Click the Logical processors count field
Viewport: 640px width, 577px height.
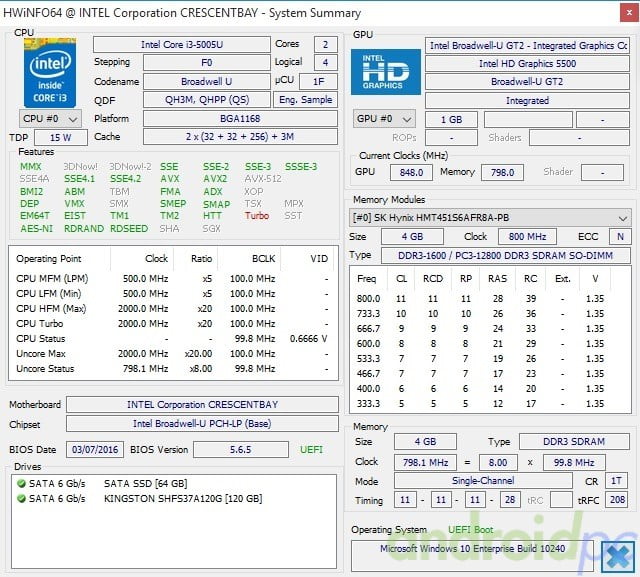[326, 62]
